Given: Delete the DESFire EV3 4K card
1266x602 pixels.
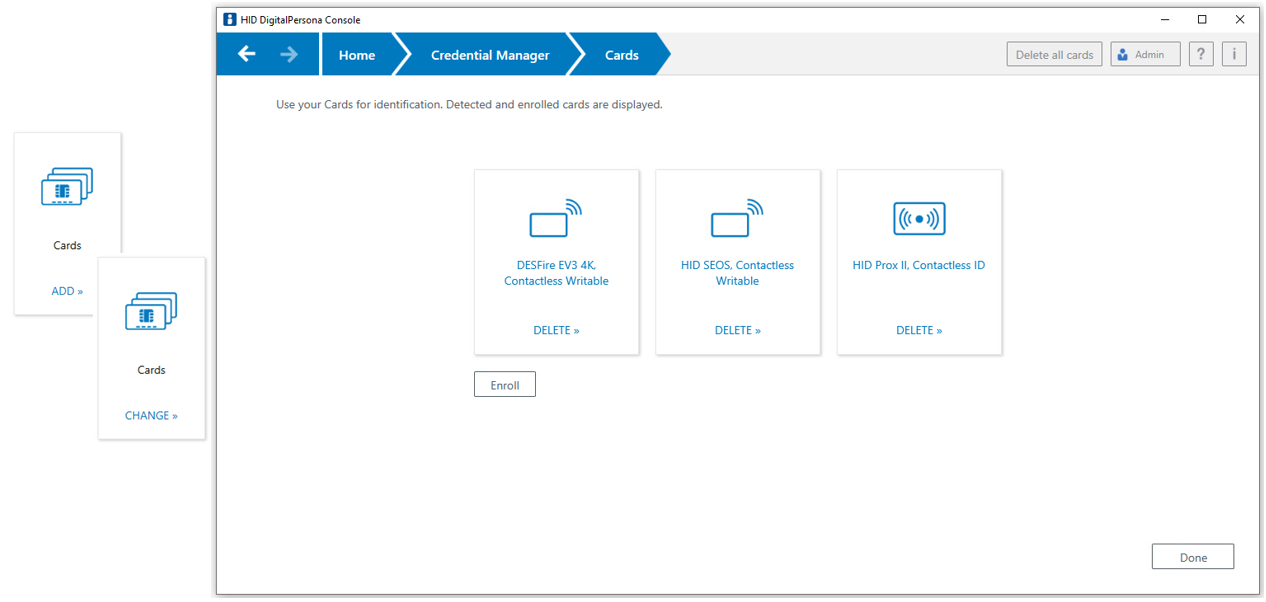Looking at the screenshot, I should [556, 330].
